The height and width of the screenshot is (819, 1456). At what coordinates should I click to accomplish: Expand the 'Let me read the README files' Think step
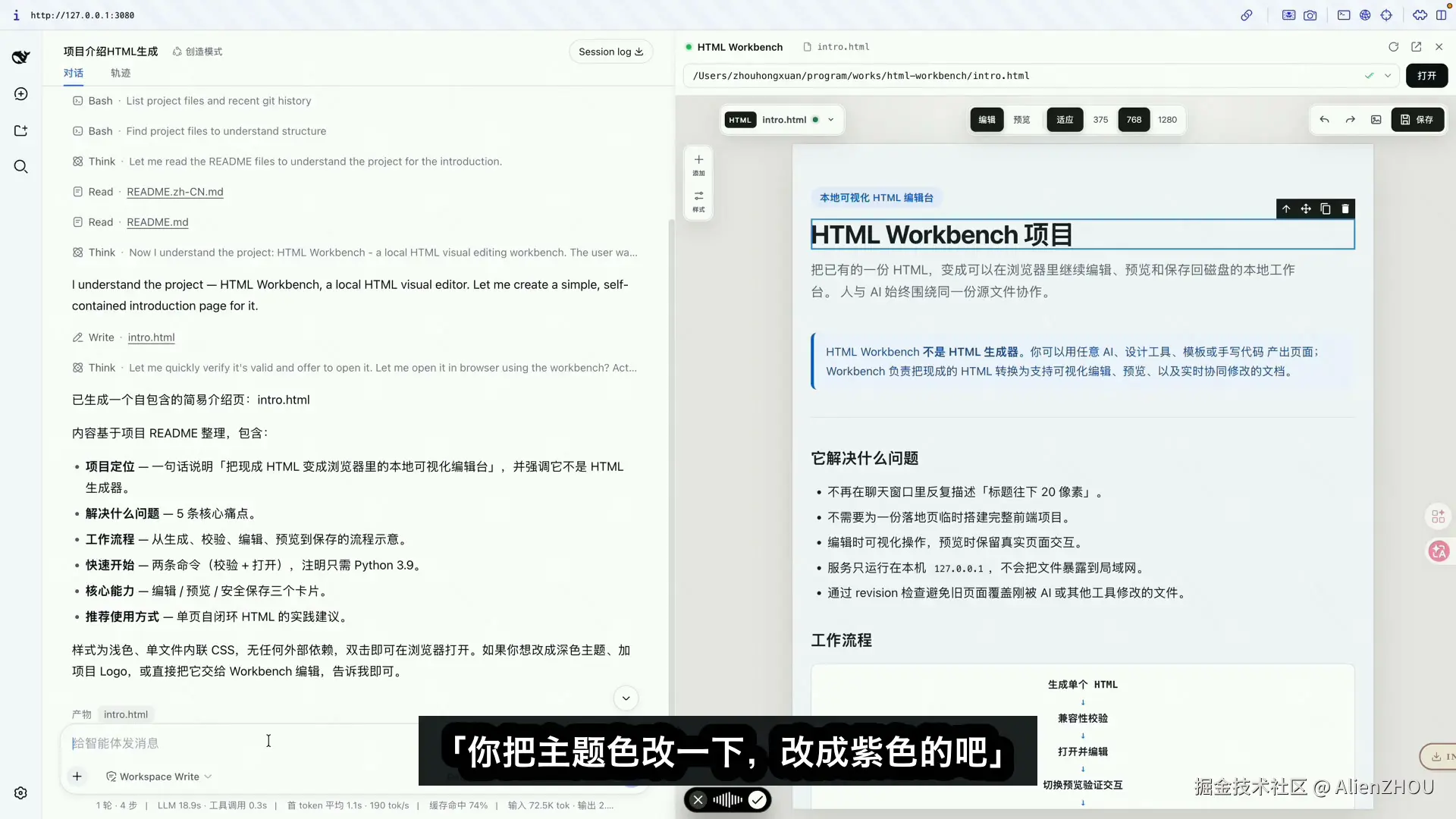[x=287, y=162]
